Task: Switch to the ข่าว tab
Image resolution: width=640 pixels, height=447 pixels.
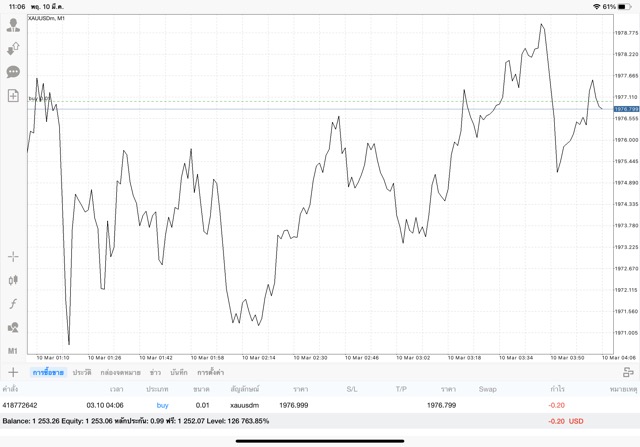Action: (x=154, y=372)
